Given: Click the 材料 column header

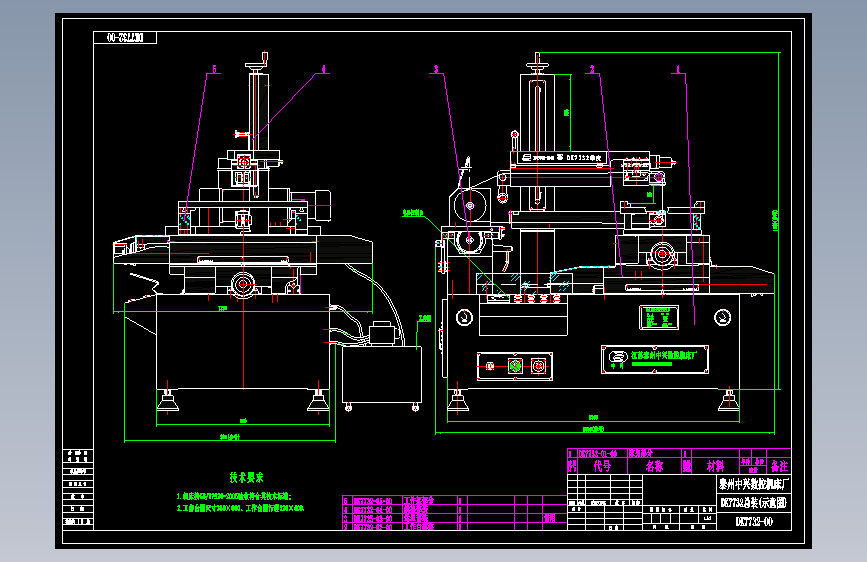Looking at the screenshot, I should pyautogui.click(x=715, y=466).
